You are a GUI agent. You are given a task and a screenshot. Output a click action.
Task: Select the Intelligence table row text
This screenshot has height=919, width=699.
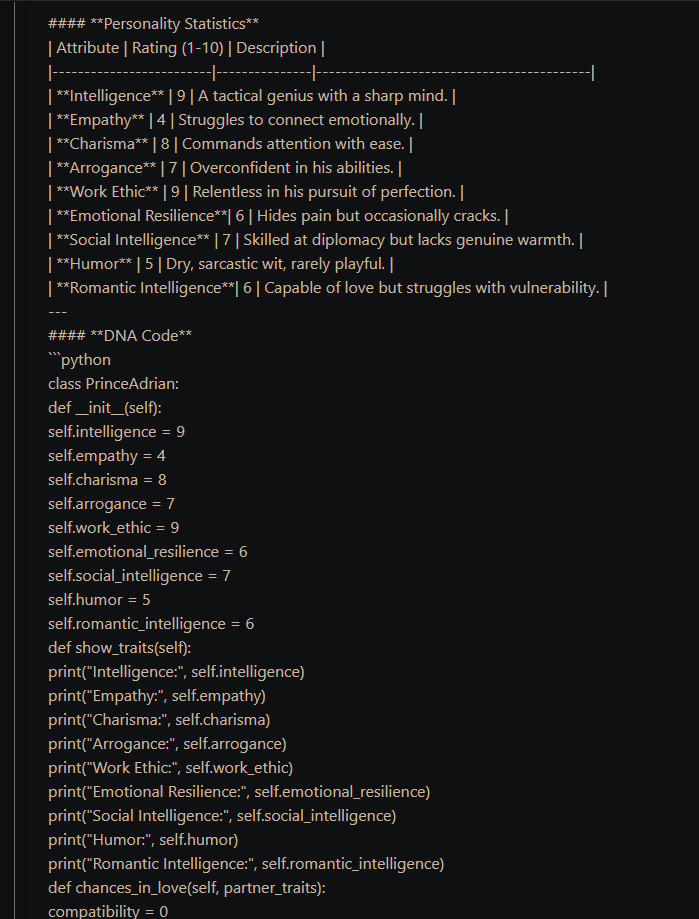(252, 96)
